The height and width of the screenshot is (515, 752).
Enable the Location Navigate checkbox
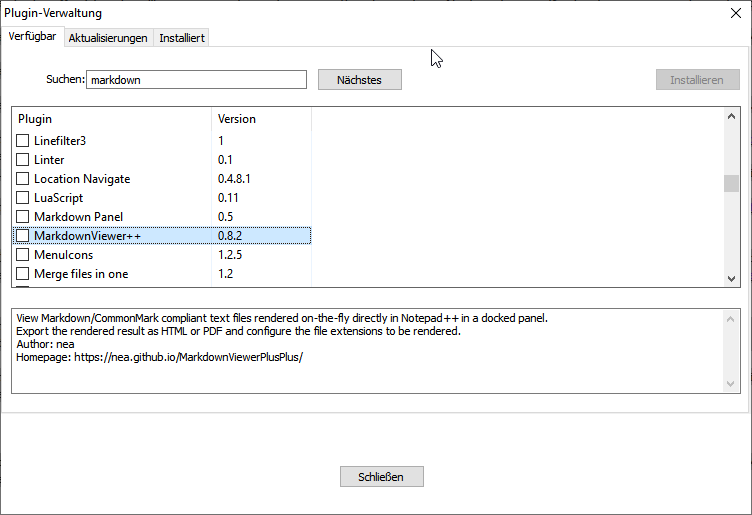tap(23, 179)
